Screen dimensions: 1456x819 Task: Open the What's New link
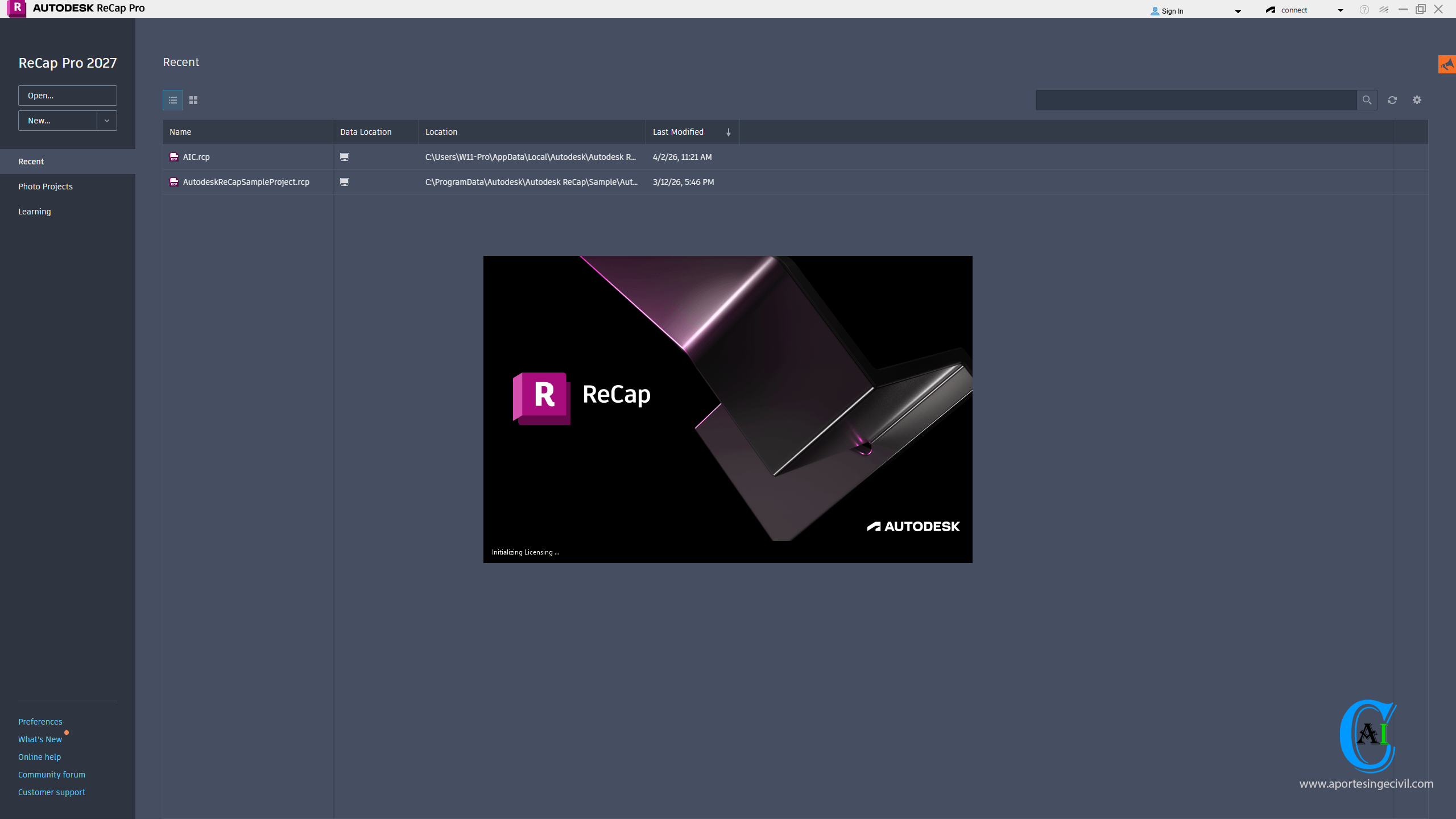(x=40, y=739)
